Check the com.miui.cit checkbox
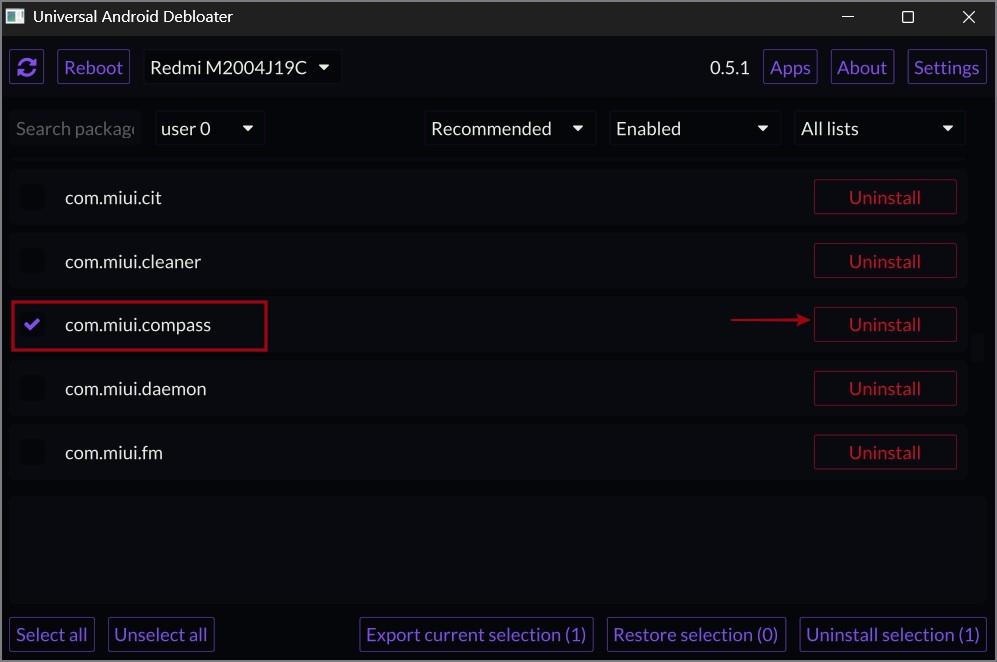The height and width of the screenshot is (662, 997). [32, 198]
